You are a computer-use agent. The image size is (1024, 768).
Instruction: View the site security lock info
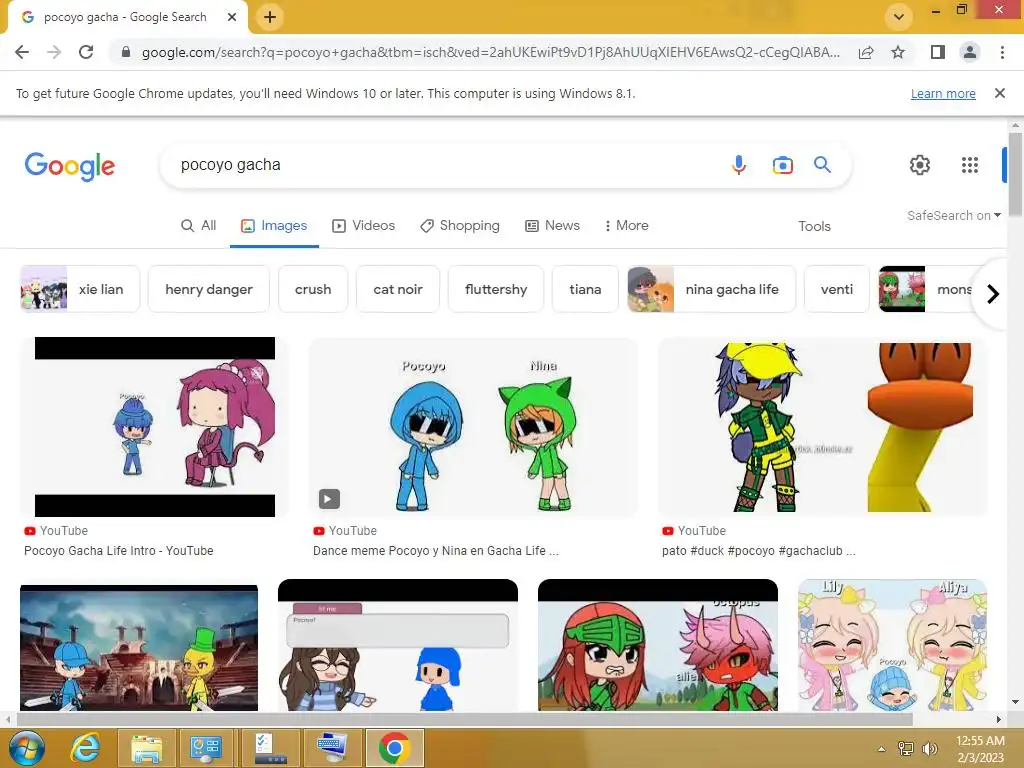126,52
